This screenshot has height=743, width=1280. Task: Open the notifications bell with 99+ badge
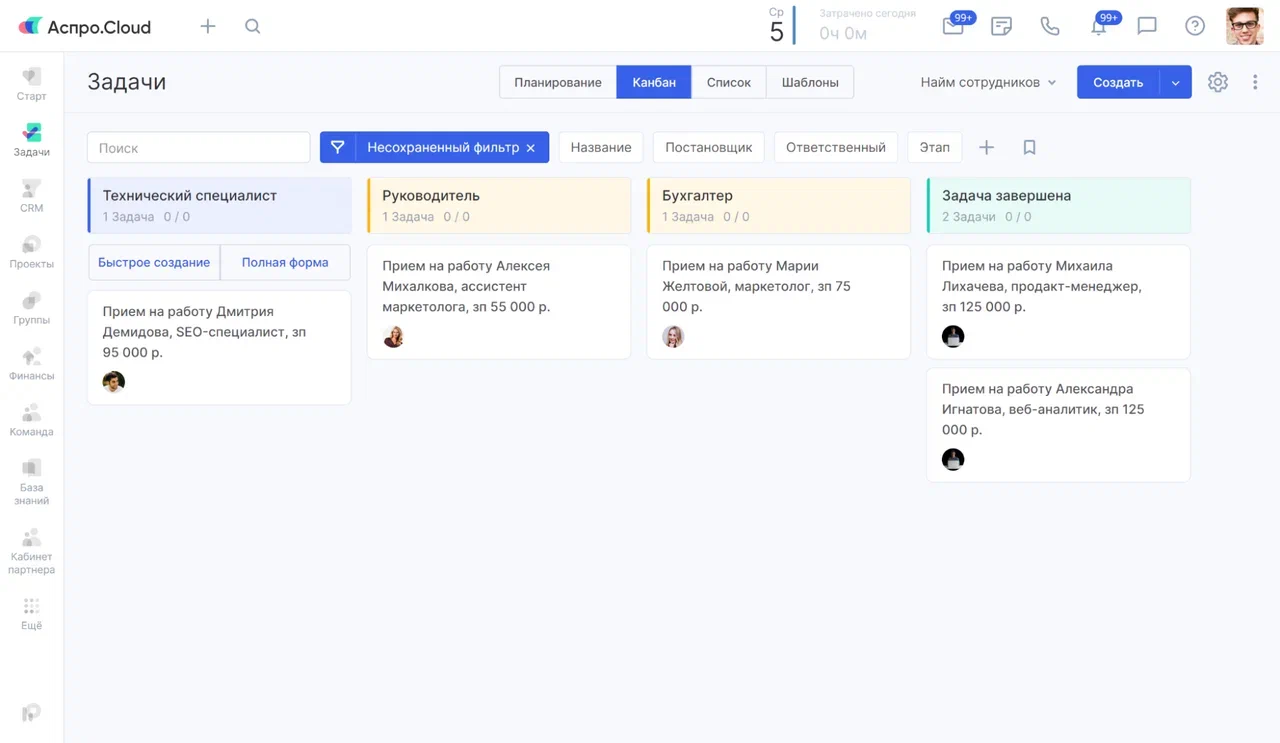coord(1098,26)
